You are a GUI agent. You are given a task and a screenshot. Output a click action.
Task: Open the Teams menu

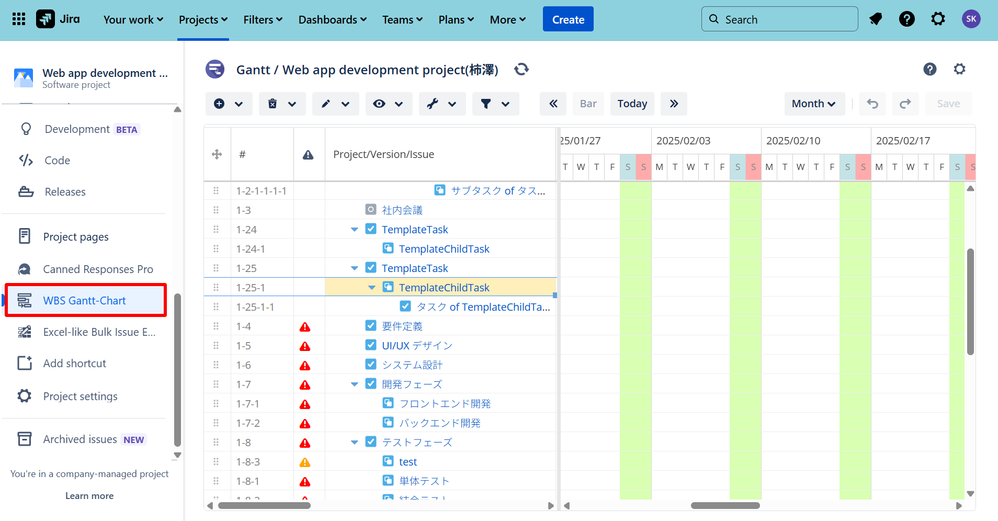[x=402, y=20]
